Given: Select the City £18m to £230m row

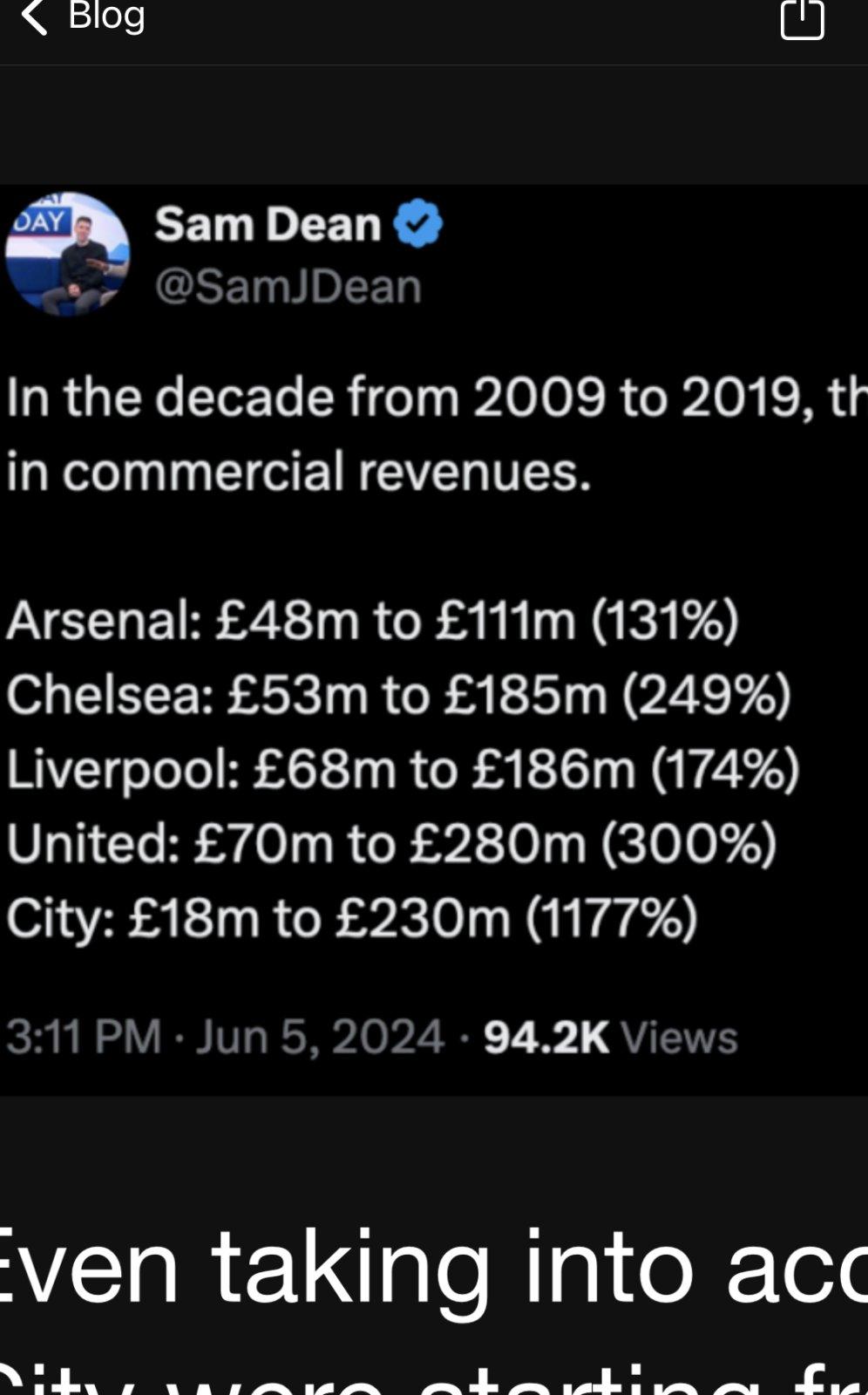Looking at the screenshot, I should [352, 917].
